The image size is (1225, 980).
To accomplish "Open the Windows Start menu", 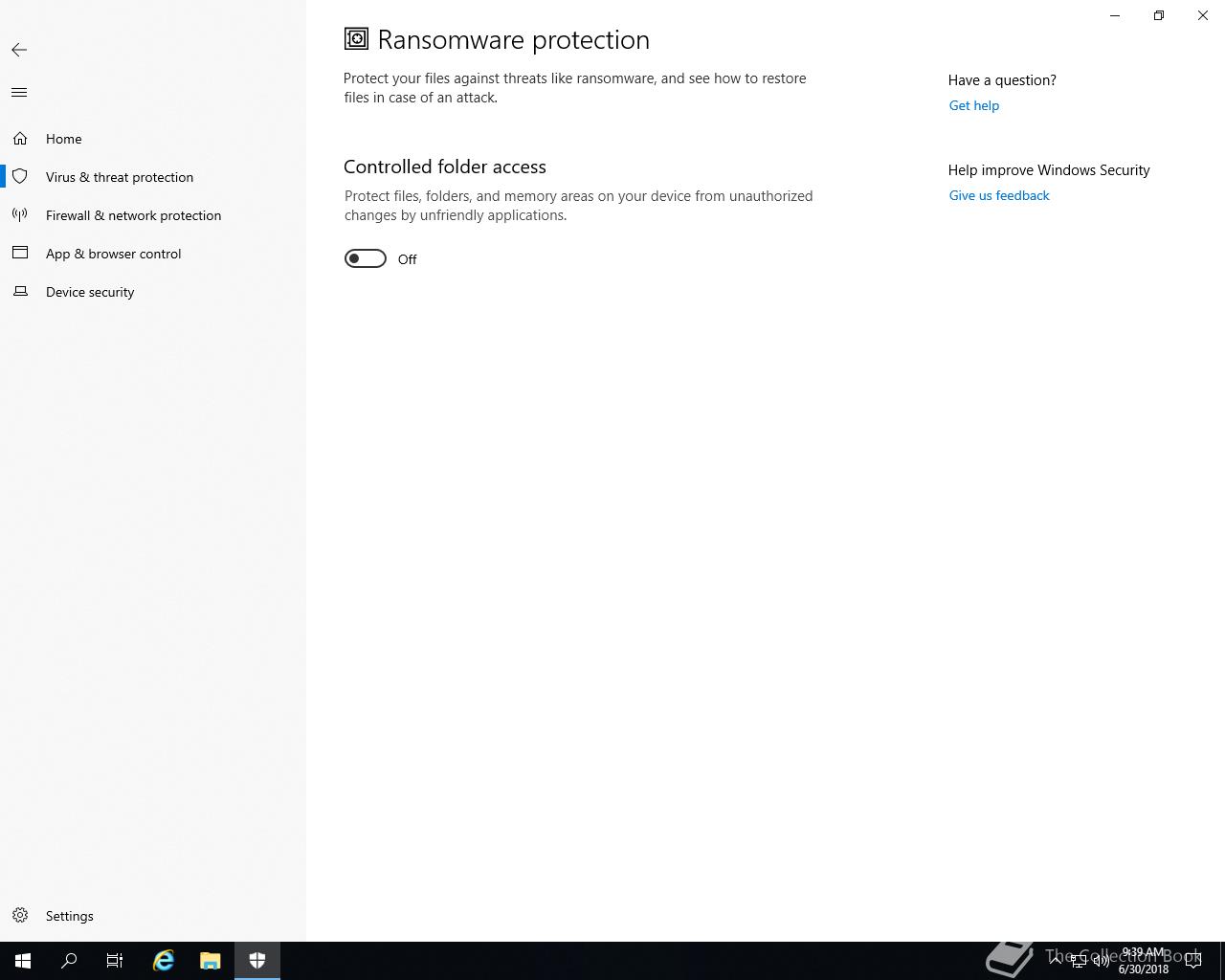I will [23, 961].
